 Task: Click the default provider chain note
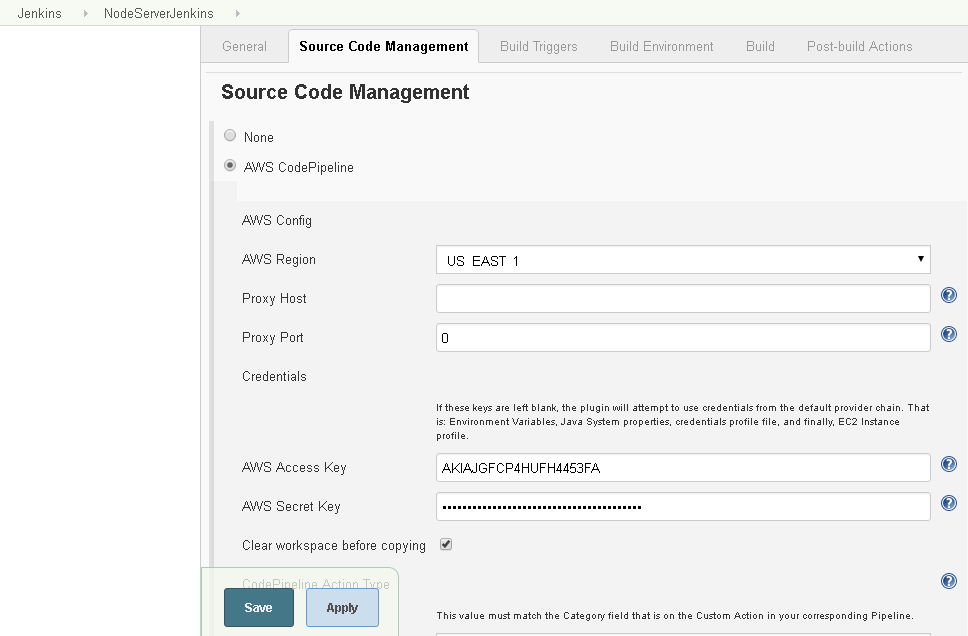683,422
